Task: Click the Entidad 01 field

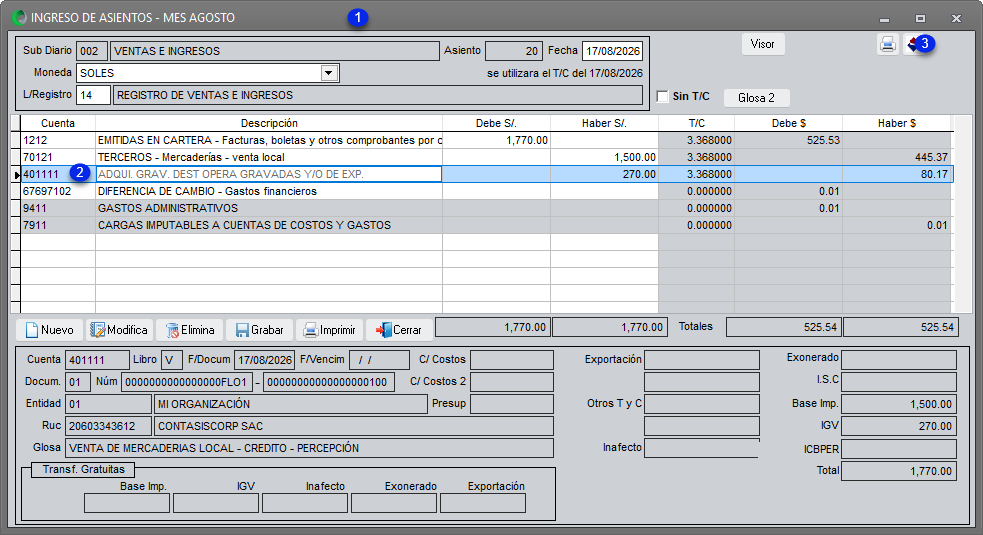Action: [108, 404]
